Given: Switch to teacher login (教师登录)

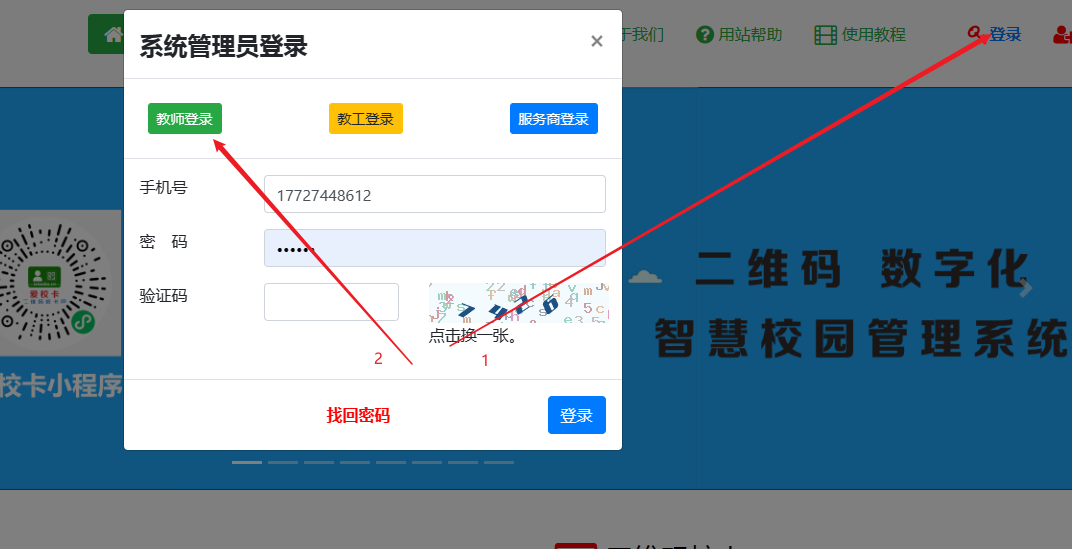Looking at the screenshot, I should coord(185,118).
